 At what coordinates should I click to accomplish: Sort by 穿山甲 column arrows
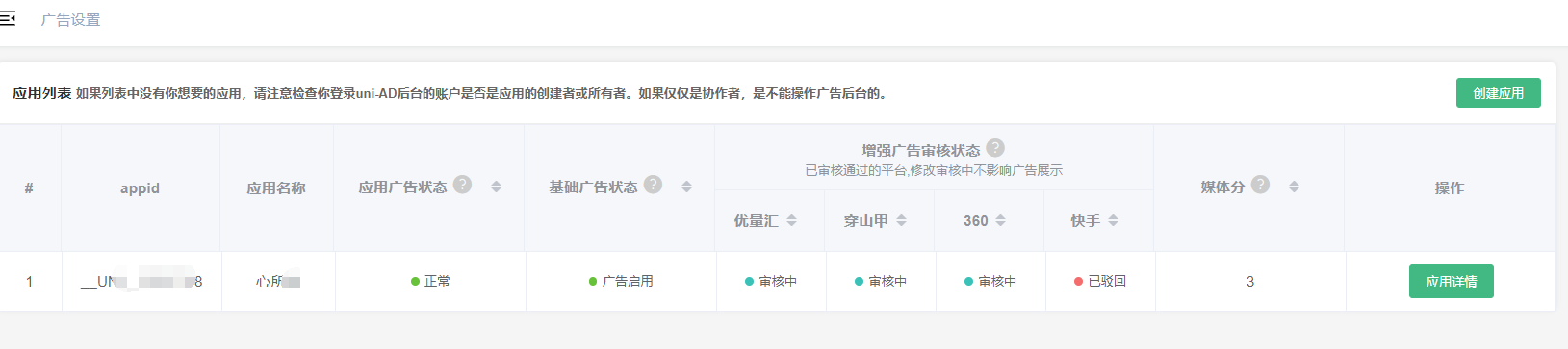coord(901,220)
